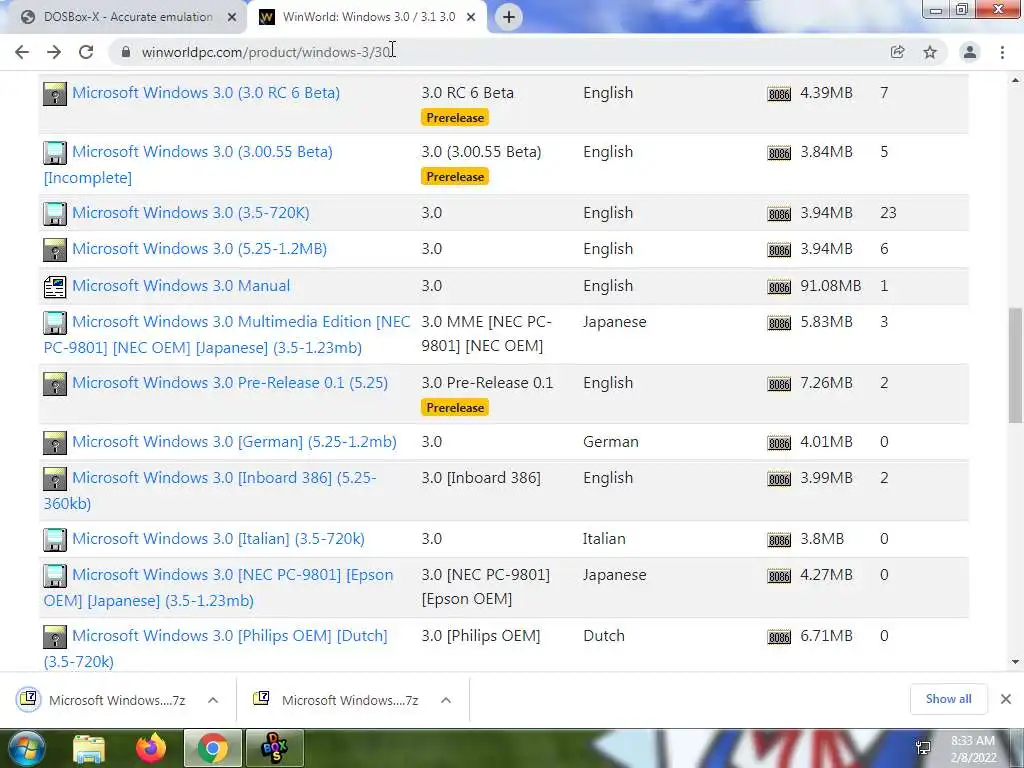The image size is (1024, 768).
Task: Click Show all downloads
Action: click(948, 699)
